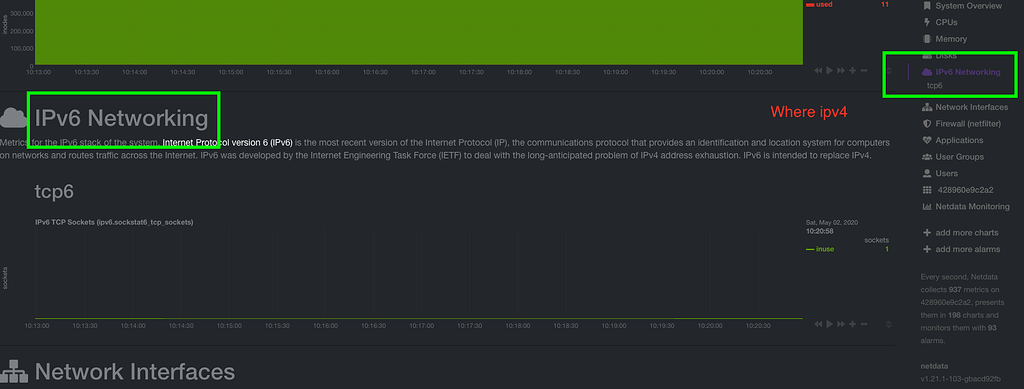This screenshot has width=1024, height=389.
Task: Zoom in the IPv6 TCP Sockets chart
Action: [852, 324]
